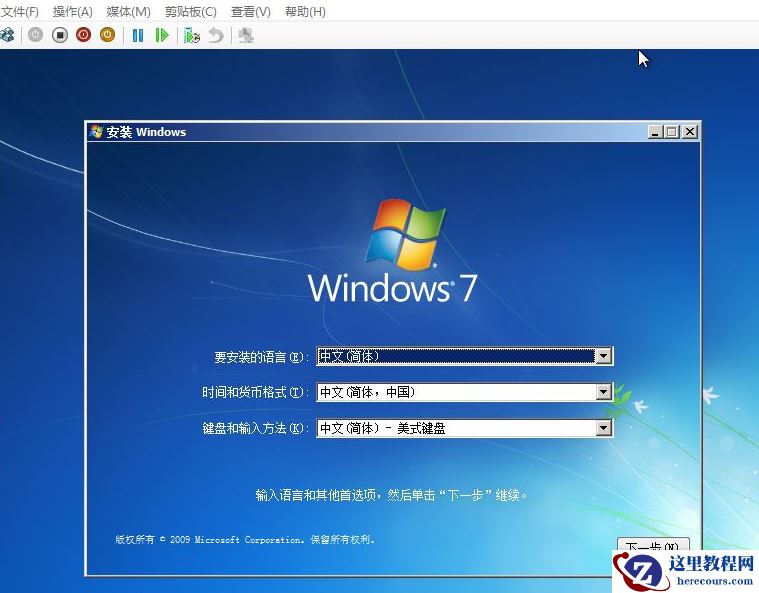
Task: Expand the 要安装的语言 dropdown arrow
Action: pos(603,356)
